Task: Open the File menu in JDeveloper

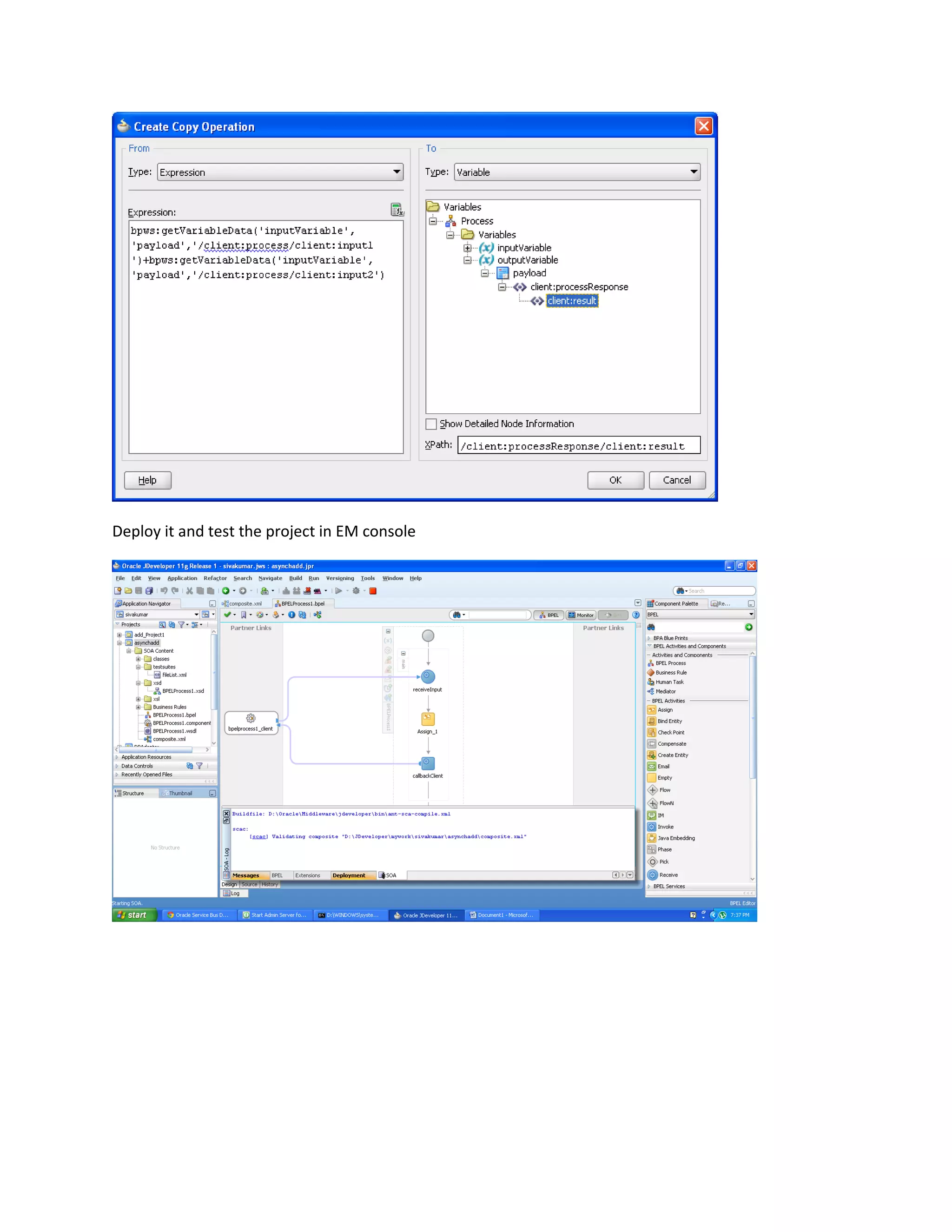Action: pyautogui.click(x=120, y=578)
